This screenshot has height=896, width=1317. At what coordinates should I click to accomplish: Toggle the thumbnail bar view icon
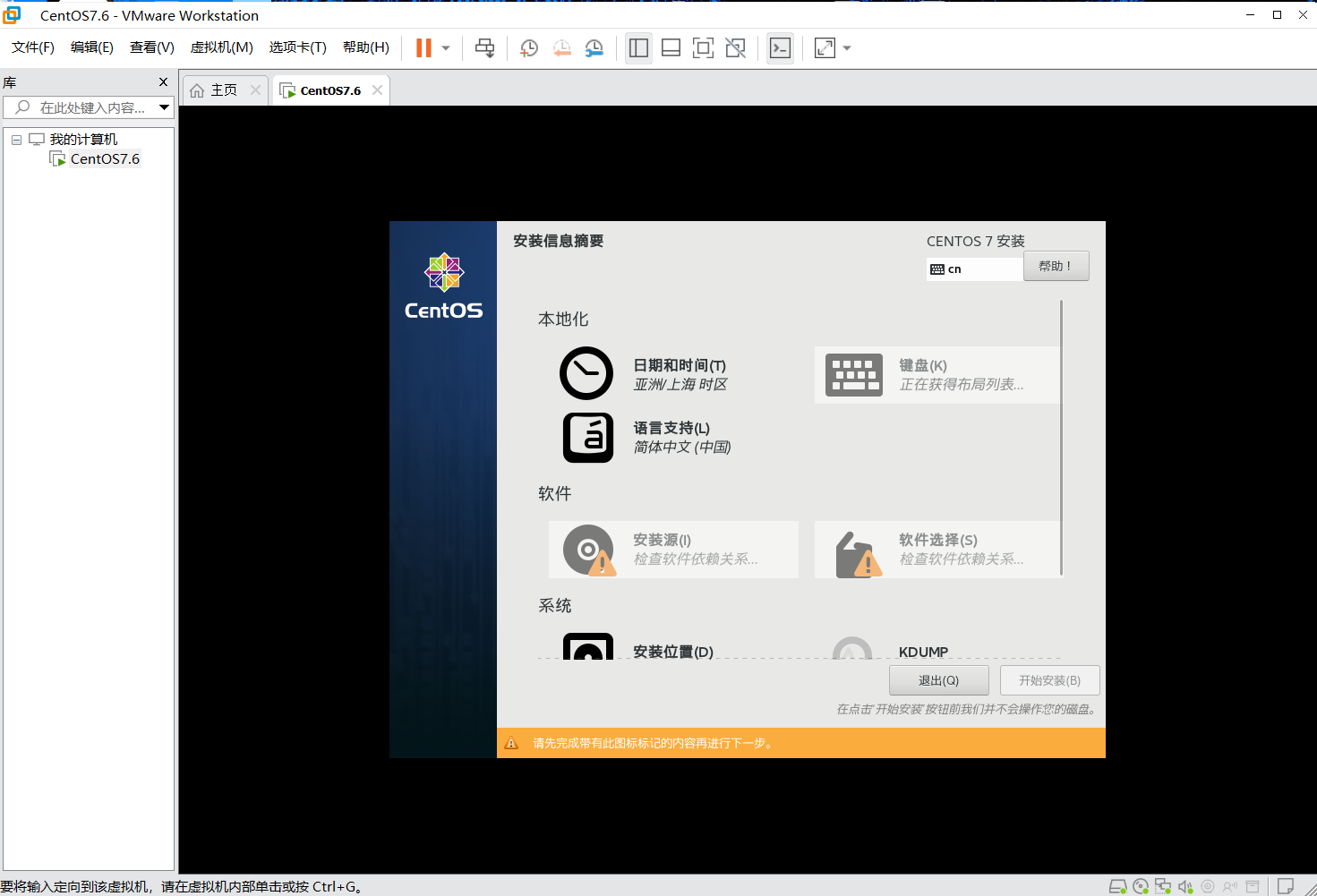pyautogui.click(x=671, y=47)
